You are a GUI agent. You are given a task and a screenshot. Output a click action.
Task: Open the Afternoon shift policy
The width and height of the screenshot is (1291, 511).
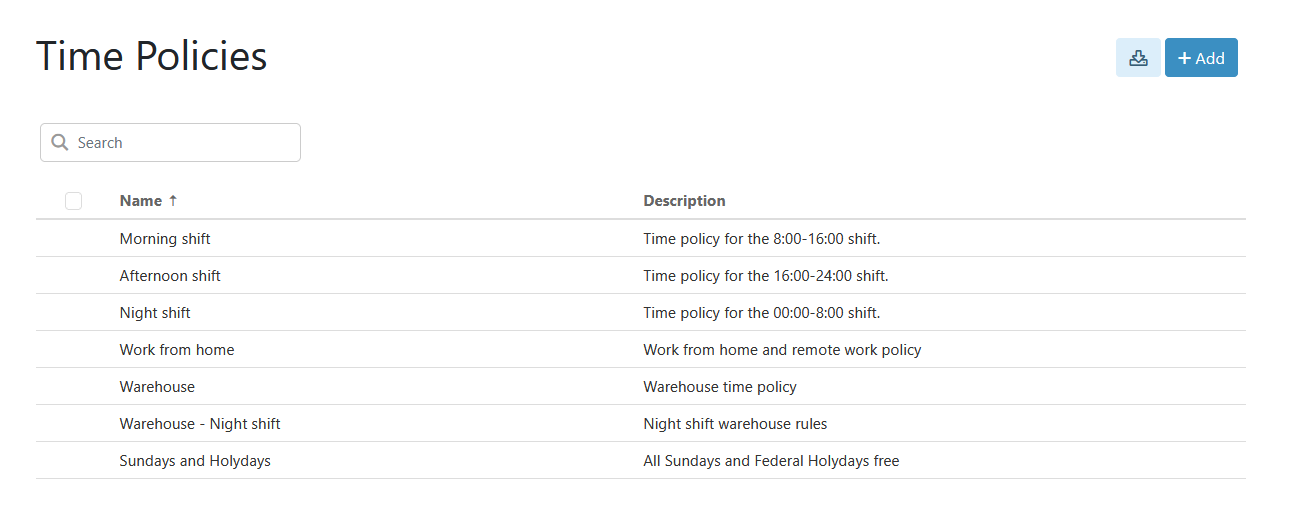point(170,275)
